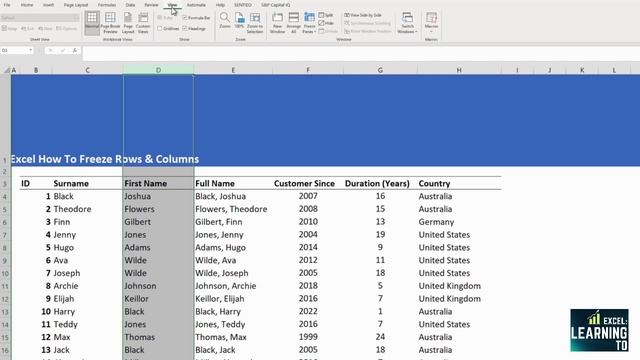Image resolution: width=640 pixels, height=360 pixels.
Task: Click cell 'Keillor, Elijah'
Action: point(233,299)
